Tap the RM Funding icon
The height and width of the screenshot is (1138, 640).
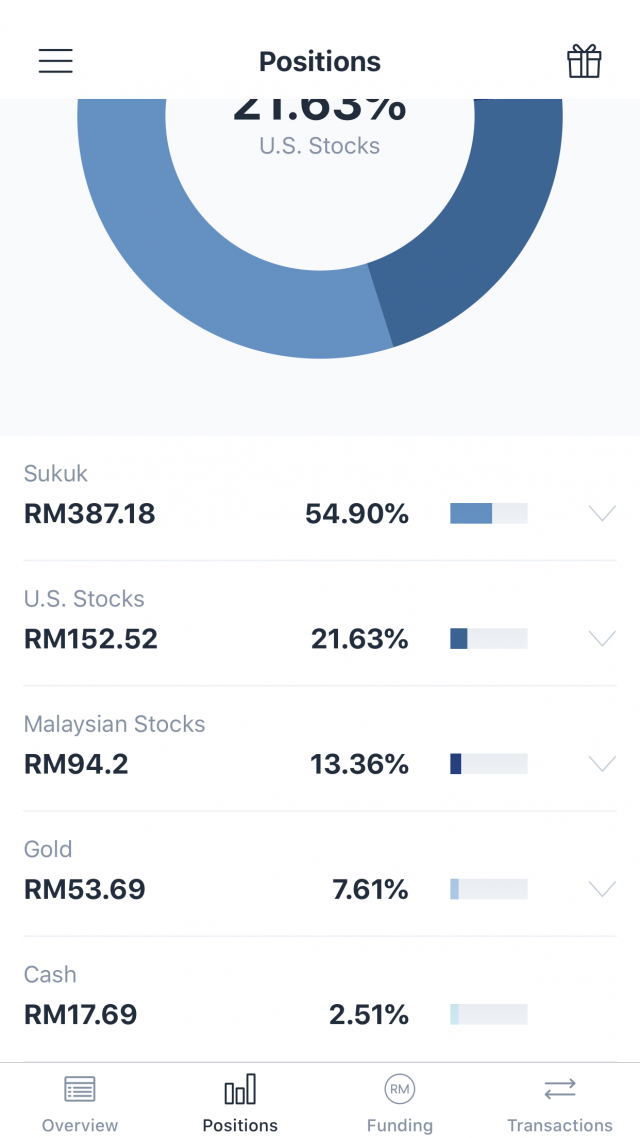400,1088
